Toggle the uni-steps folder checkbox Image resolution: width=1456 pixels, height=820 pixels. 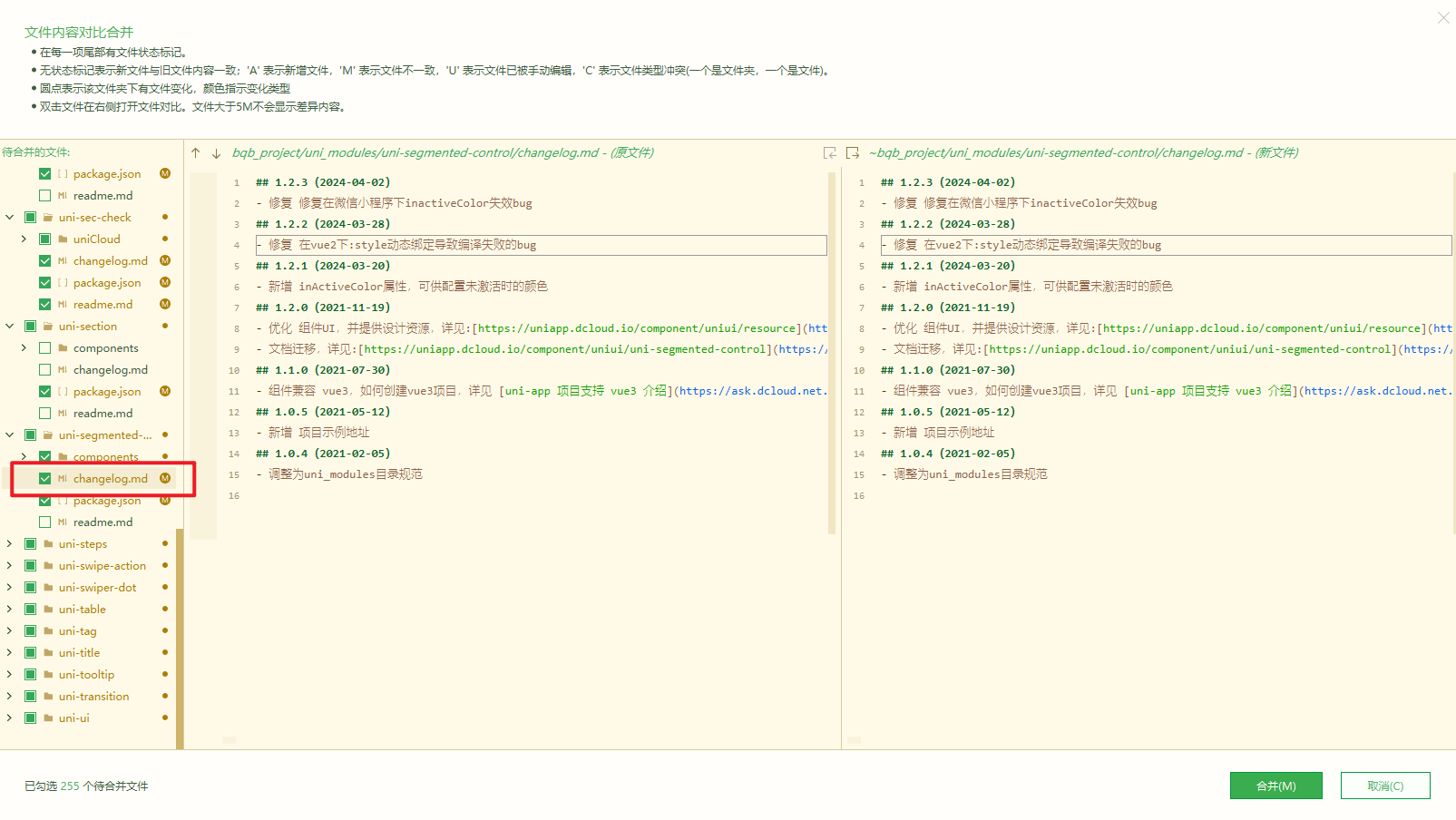30,544
